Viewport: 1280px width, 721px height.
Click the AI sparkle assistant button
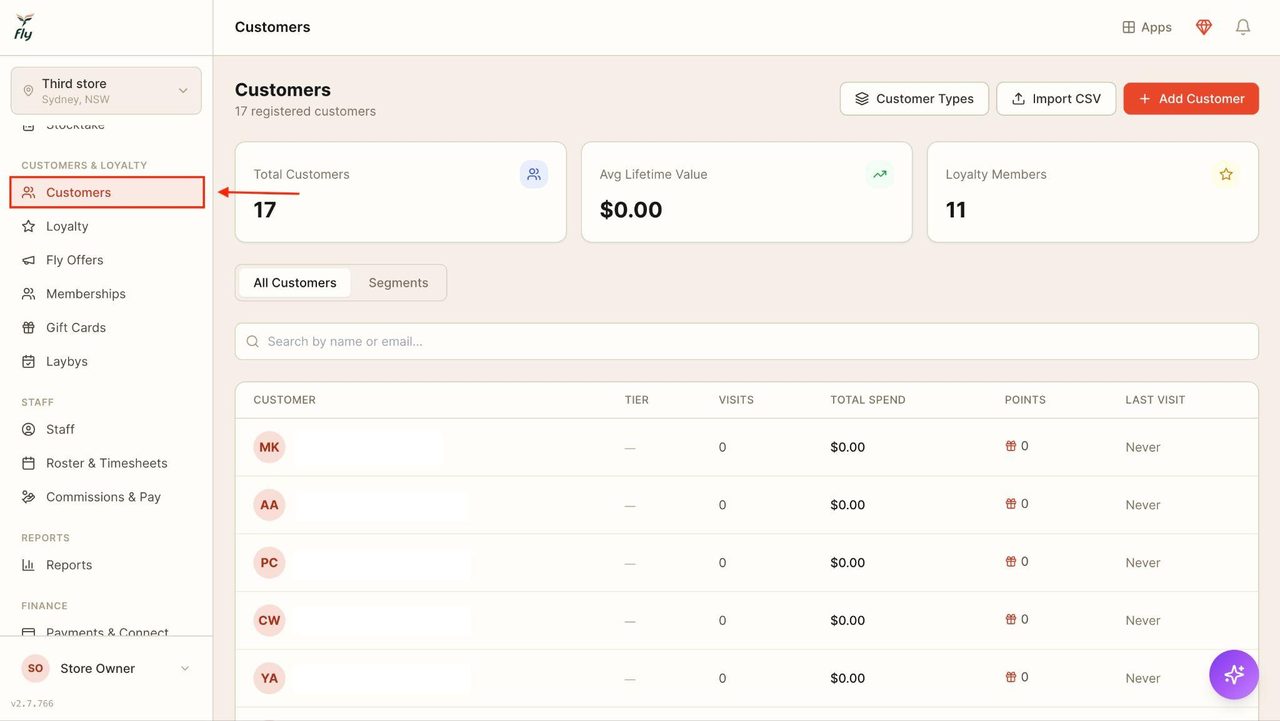pyautogui.click(x=1234, y=674)
